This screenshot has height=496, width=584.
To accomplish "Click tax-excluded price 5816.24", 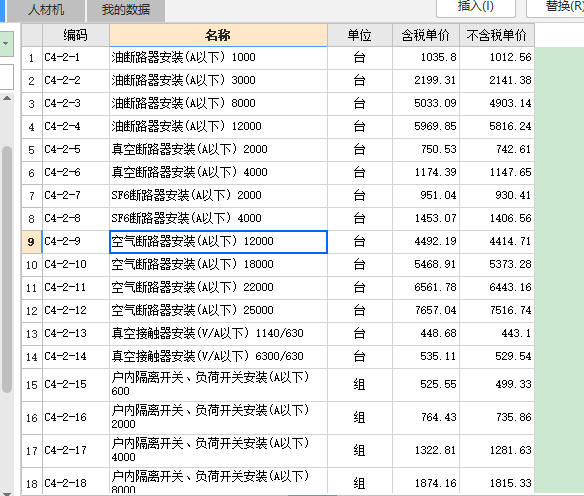I will [497, 127].
